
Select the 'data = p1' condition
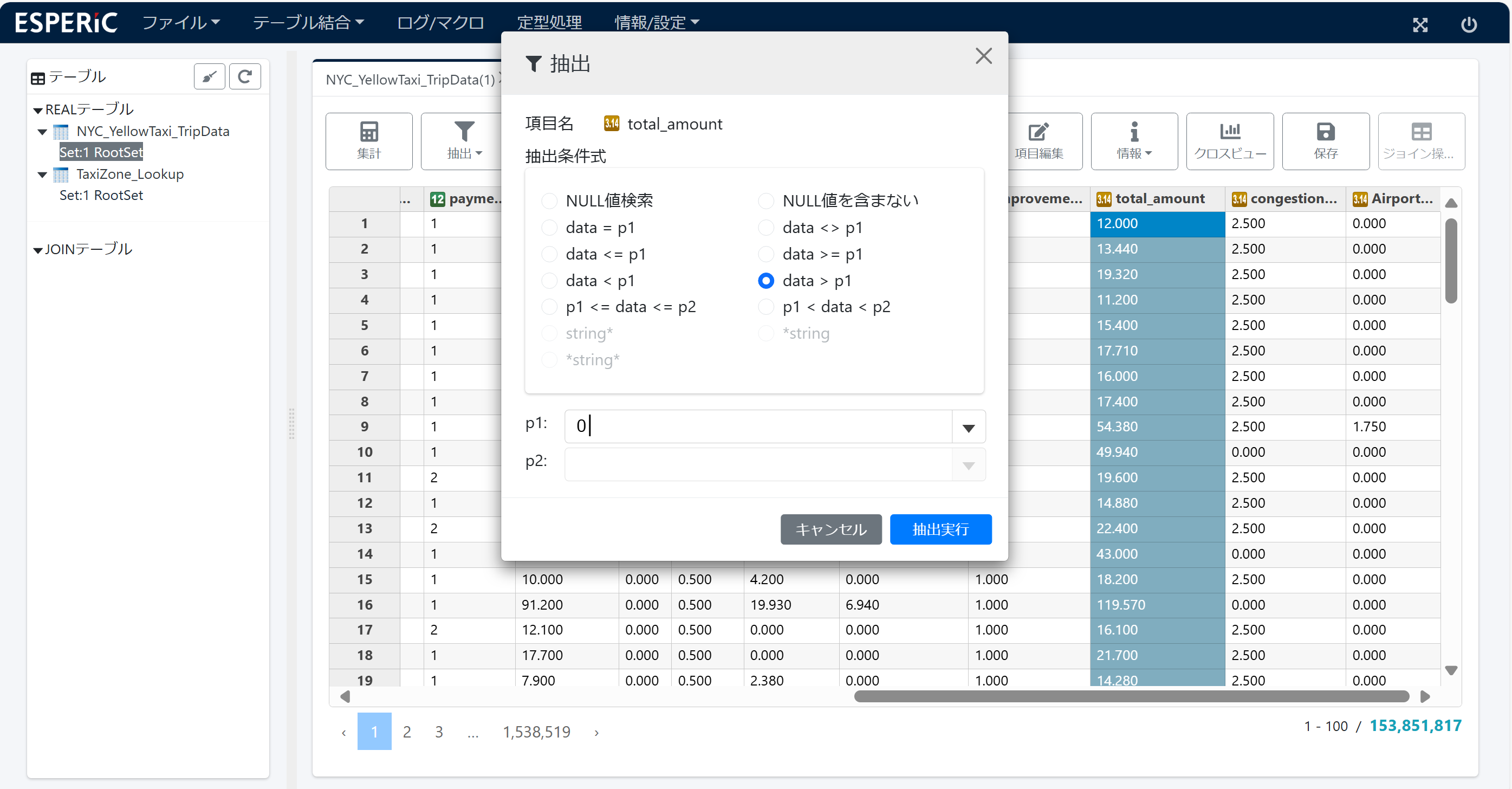[x=549, y=227]
